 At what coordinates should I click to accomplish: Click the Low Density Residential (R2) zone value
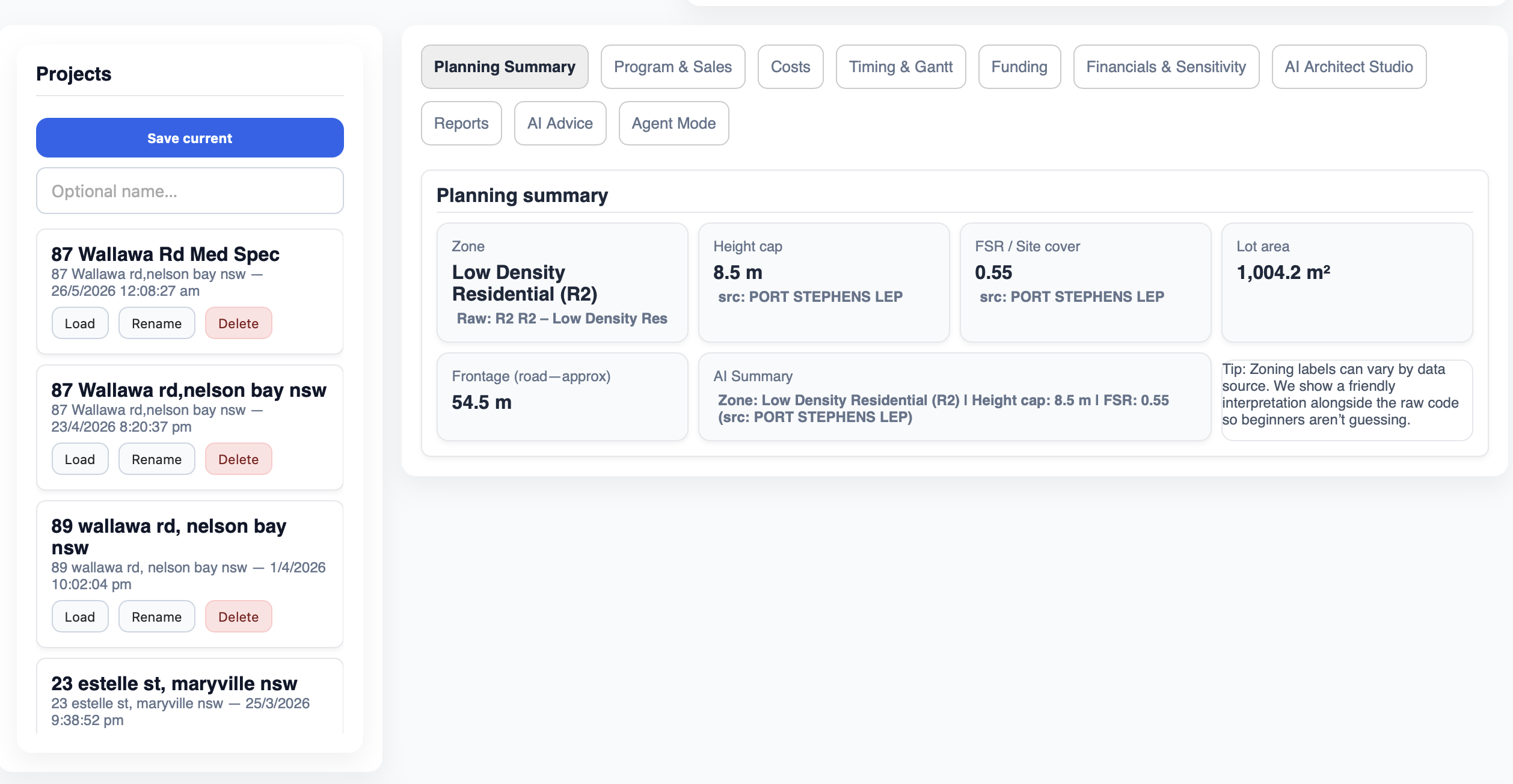(524, 283)
